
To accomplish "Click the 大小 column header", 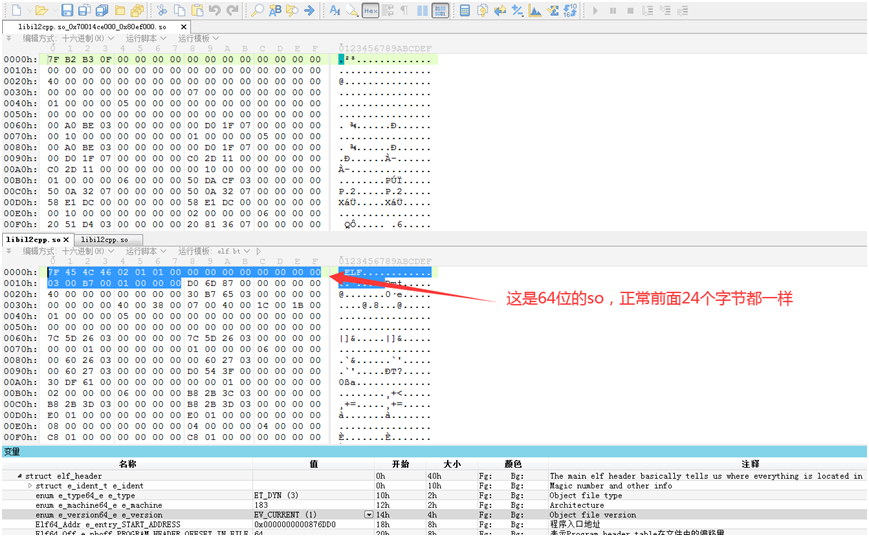I will 452,464.
